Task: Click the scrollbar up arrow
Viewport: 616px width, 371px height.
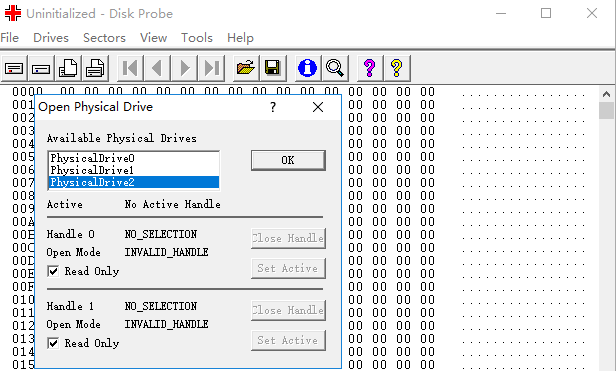Action: coord(606,94)
